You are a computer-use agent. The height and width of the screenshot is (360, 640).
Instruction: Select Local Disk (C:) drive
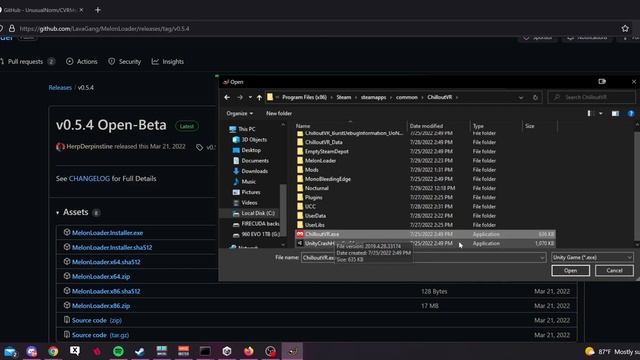click(253, 213)
